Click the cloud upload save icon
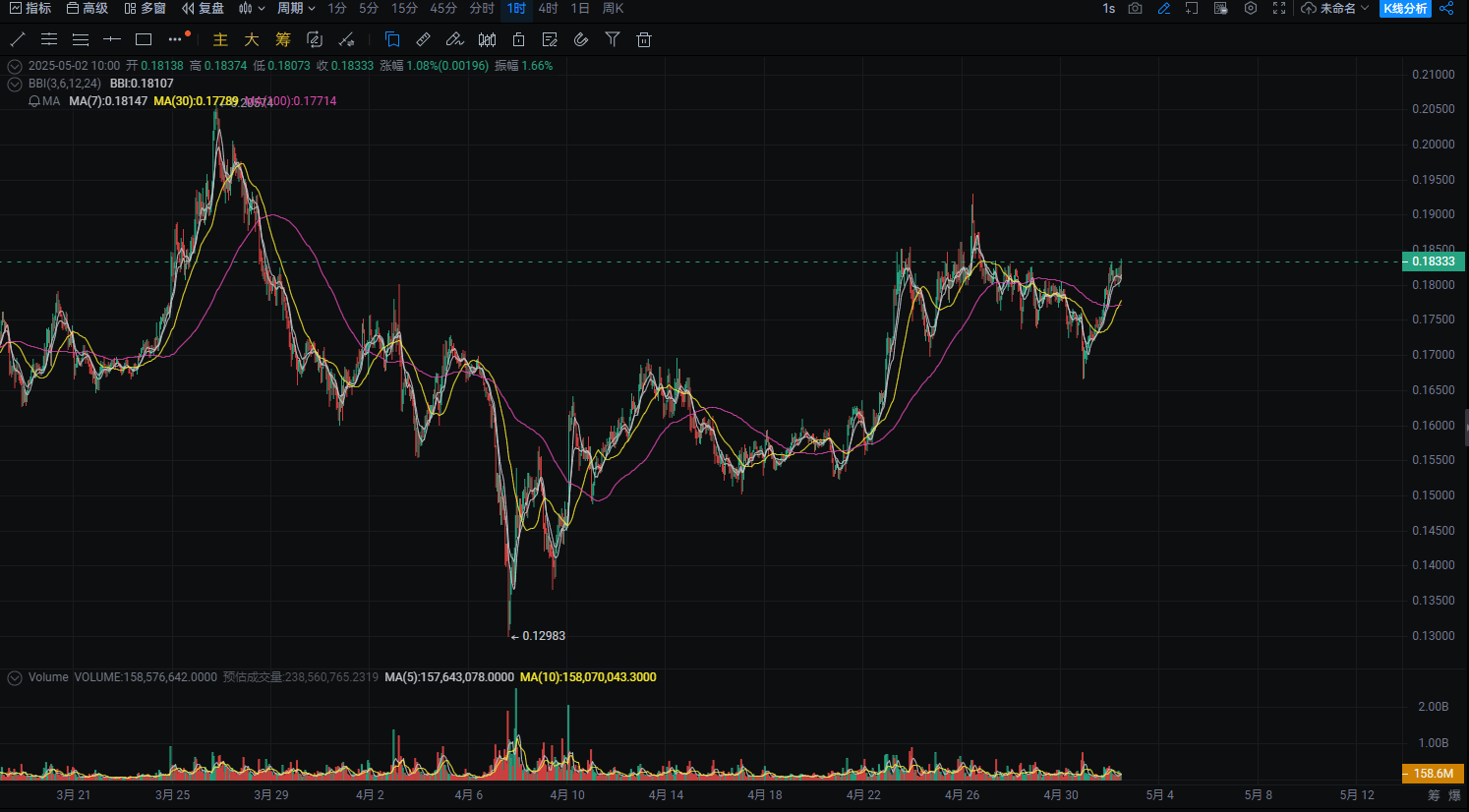 click(1308, 8)
